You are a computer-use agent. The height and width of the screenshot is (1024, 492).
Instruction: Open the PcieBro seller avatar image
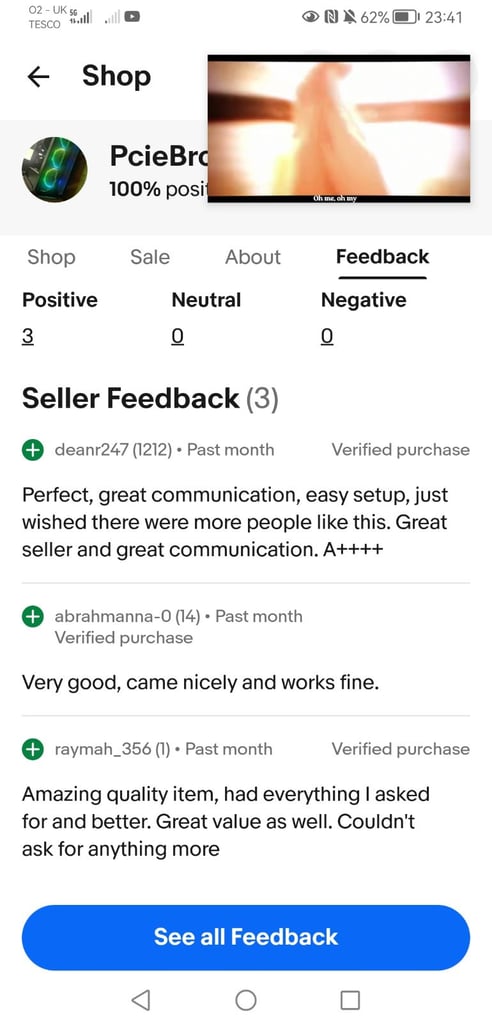tap(54, 169)
